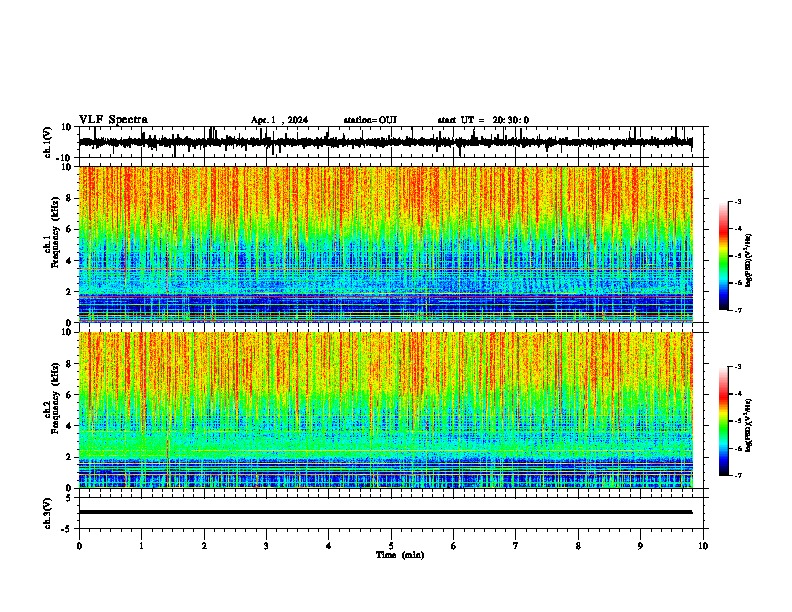The width and height of the screenshot is (792, 612).
Task: Click the date 'Apr. 1, 2024' label
Action: (x=279, y=120)
